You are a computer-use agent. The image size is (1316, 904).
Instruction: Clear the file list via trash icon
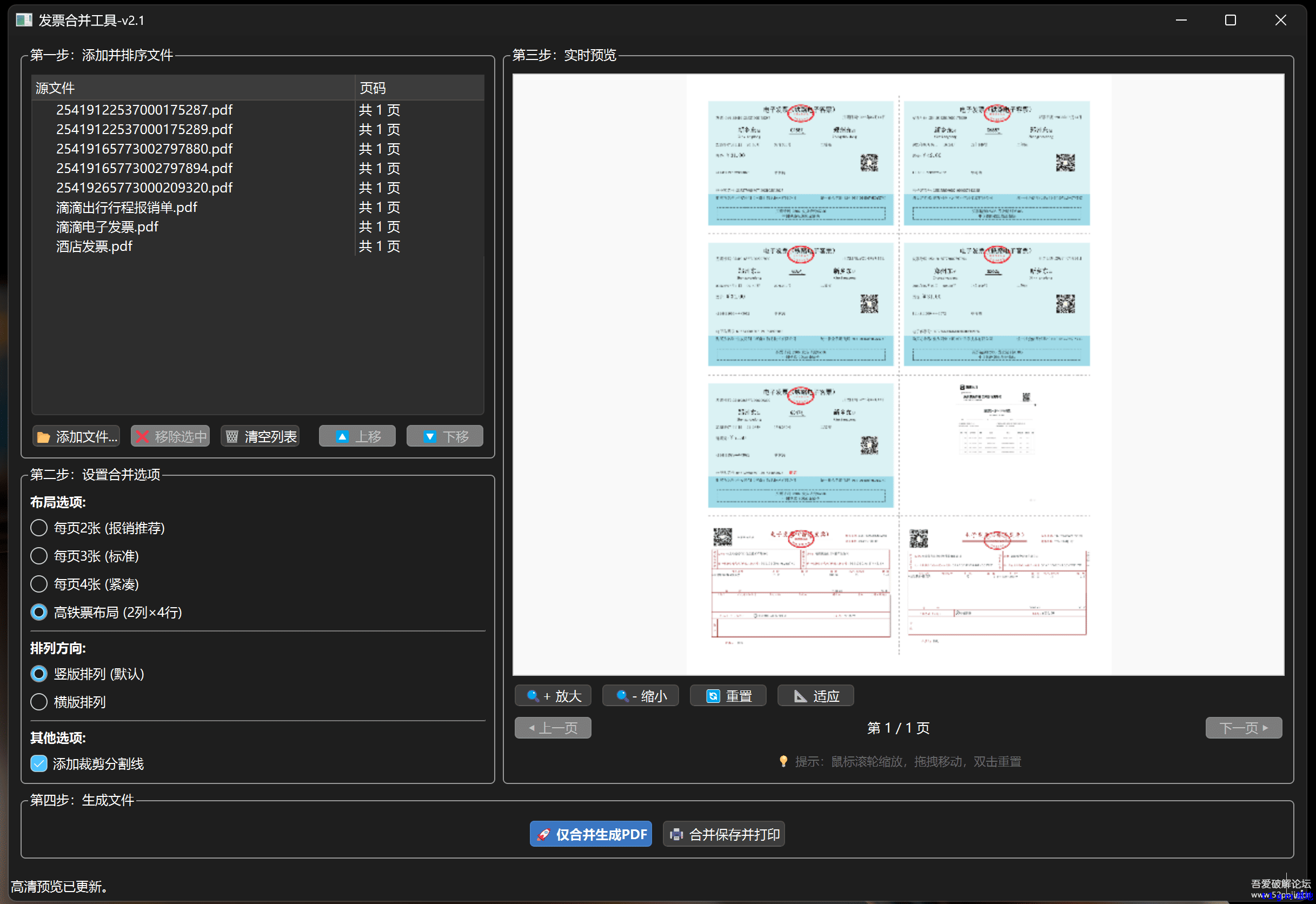point(231,436)
